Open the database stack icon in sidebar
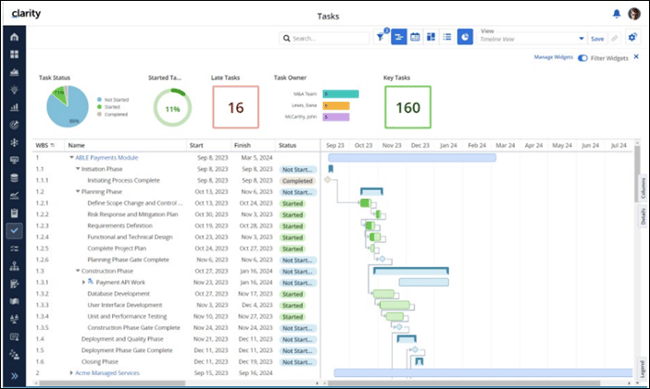Screen dimensions: 650x389 coord(14,178)
